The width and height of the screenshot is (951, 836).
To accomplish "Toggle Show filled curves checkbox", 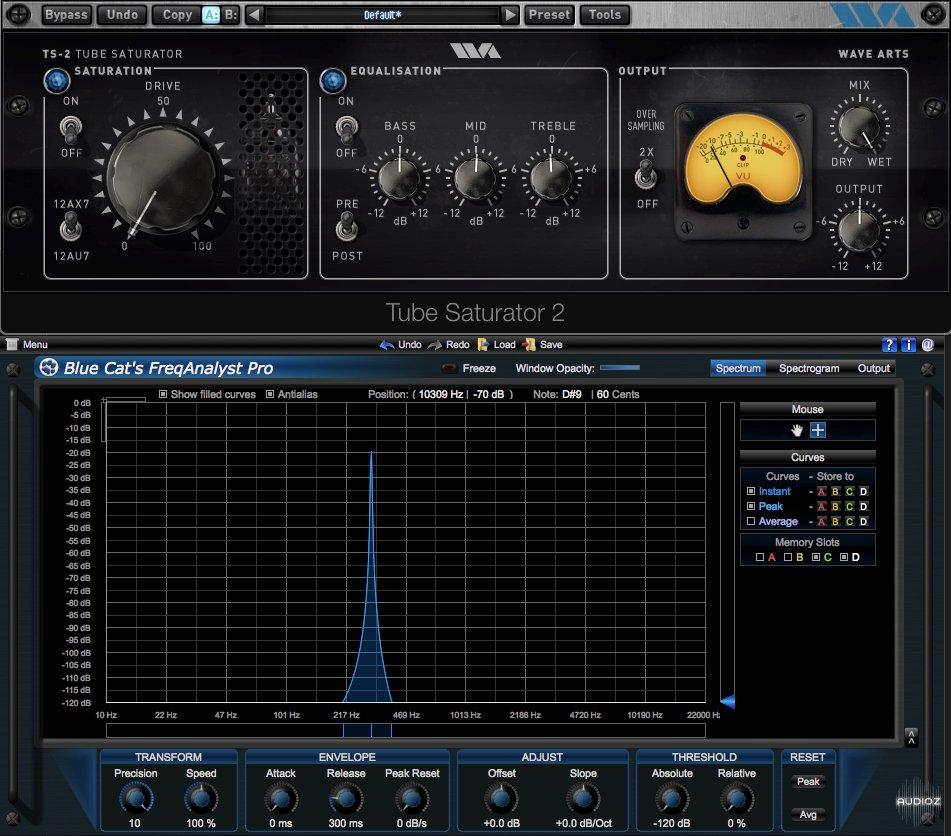I will click(163, 394).
